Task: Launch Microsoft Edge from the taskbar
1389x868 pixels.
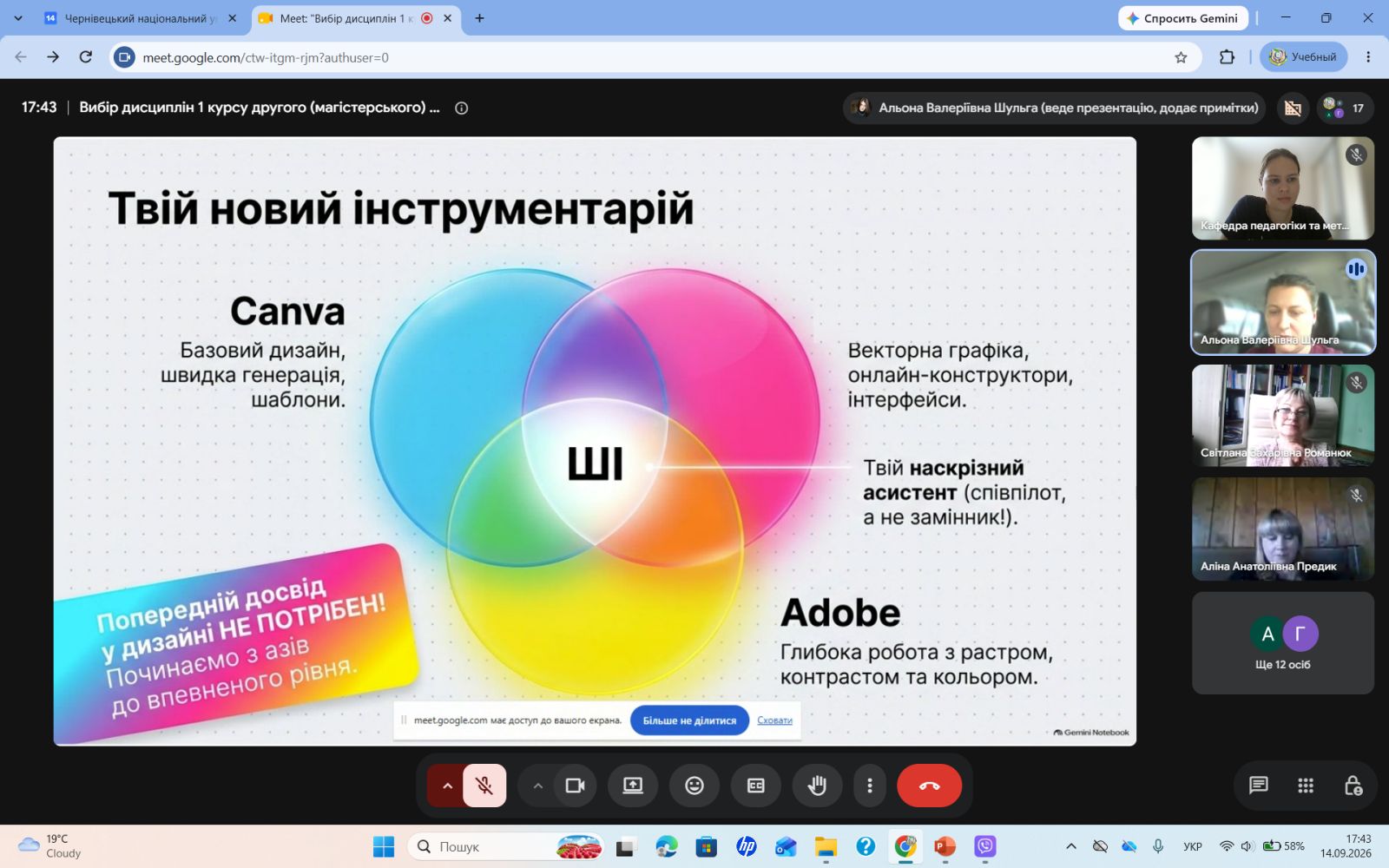Action: pyautogui.click(x=666, y=846)
